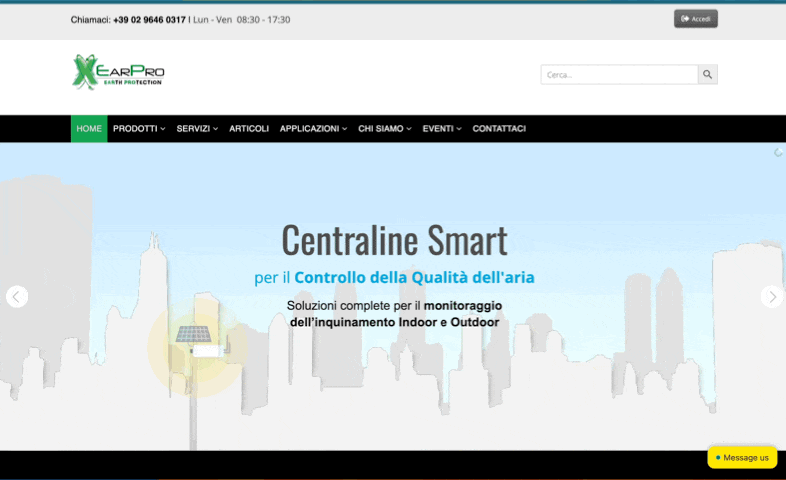Screen dimensions: 786x480
Task: Click the Controllo della Qualità dell'aria text
Action: click(x=421, y=277)
